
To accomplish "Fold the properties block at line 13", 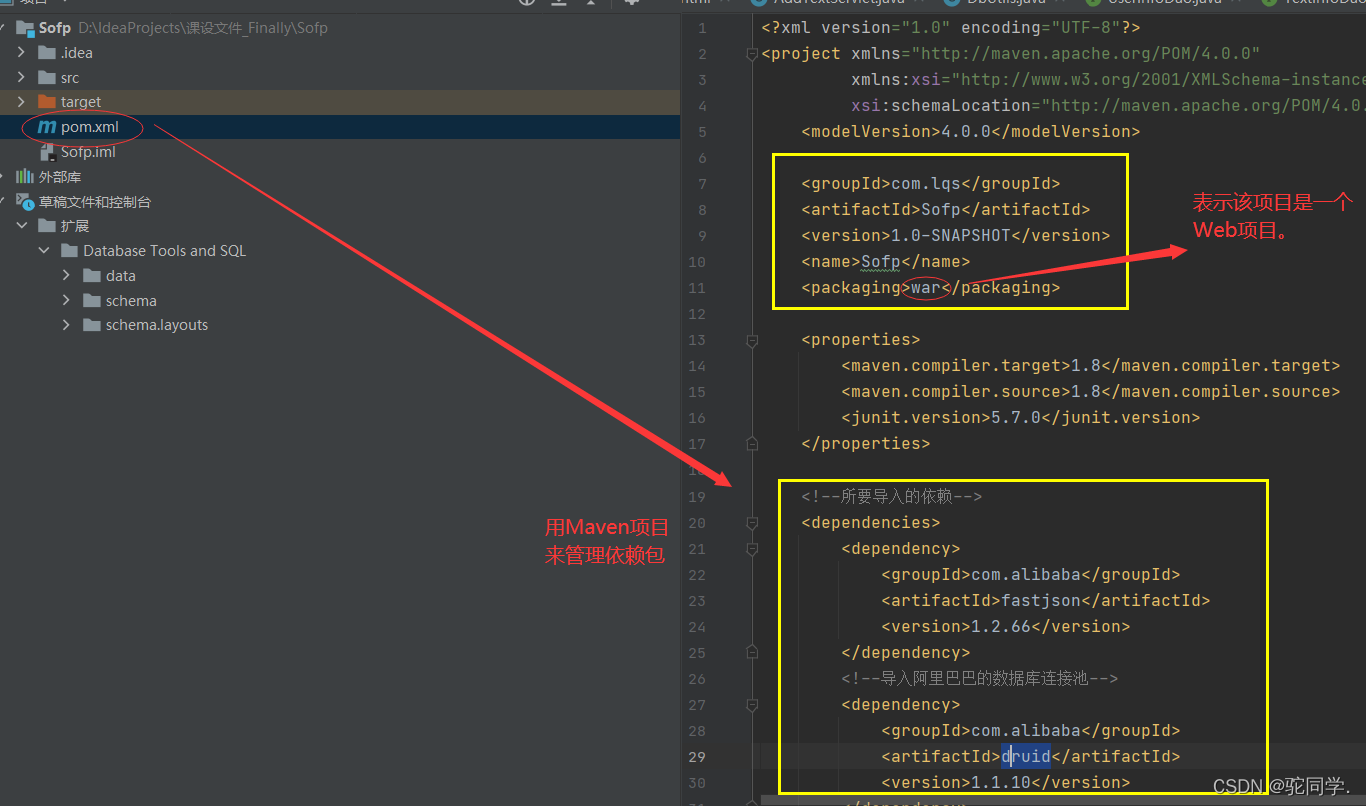I will pos(752,340).
